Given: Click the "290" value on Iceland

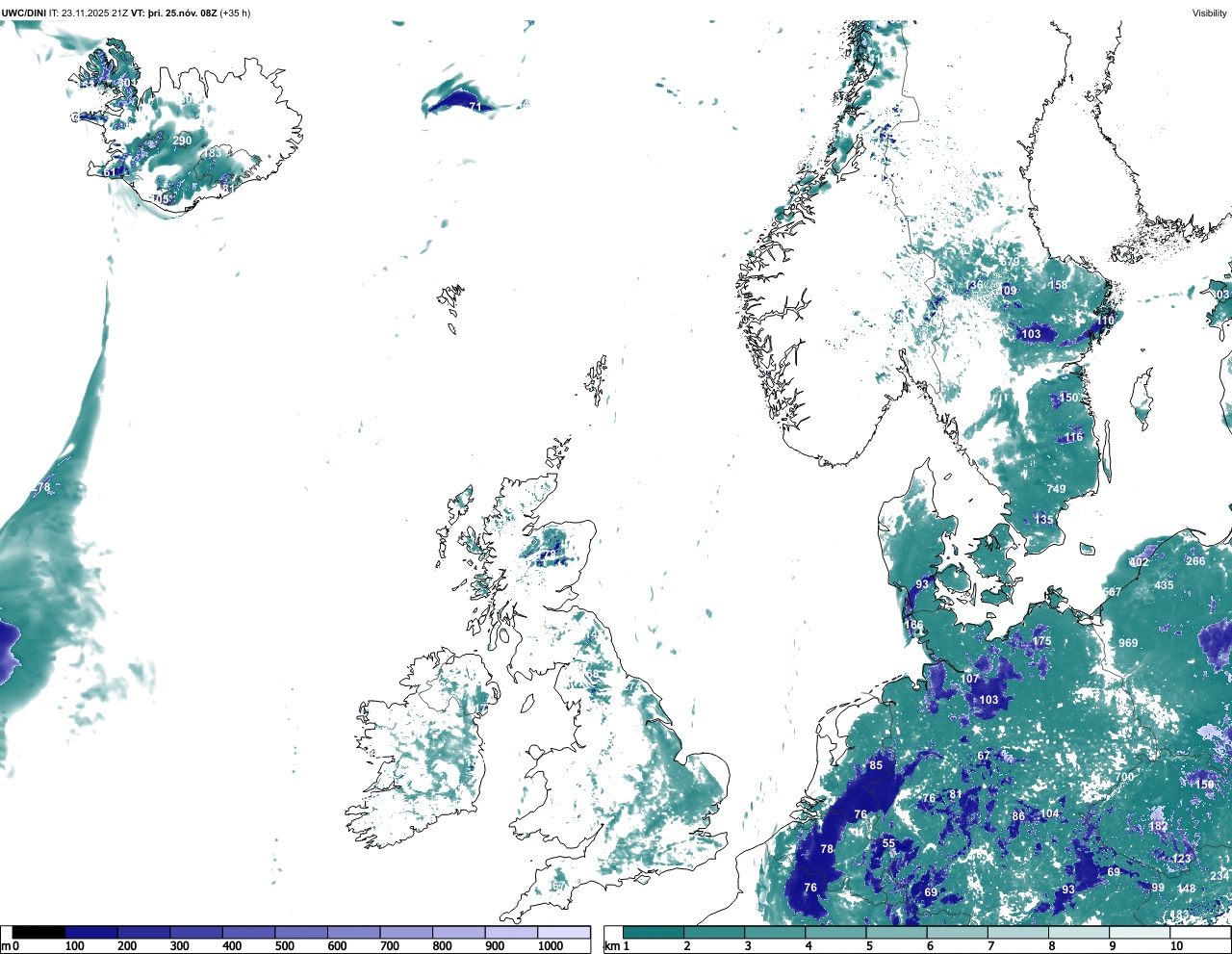Looking at the screenshot, I should tap(182, 141).
